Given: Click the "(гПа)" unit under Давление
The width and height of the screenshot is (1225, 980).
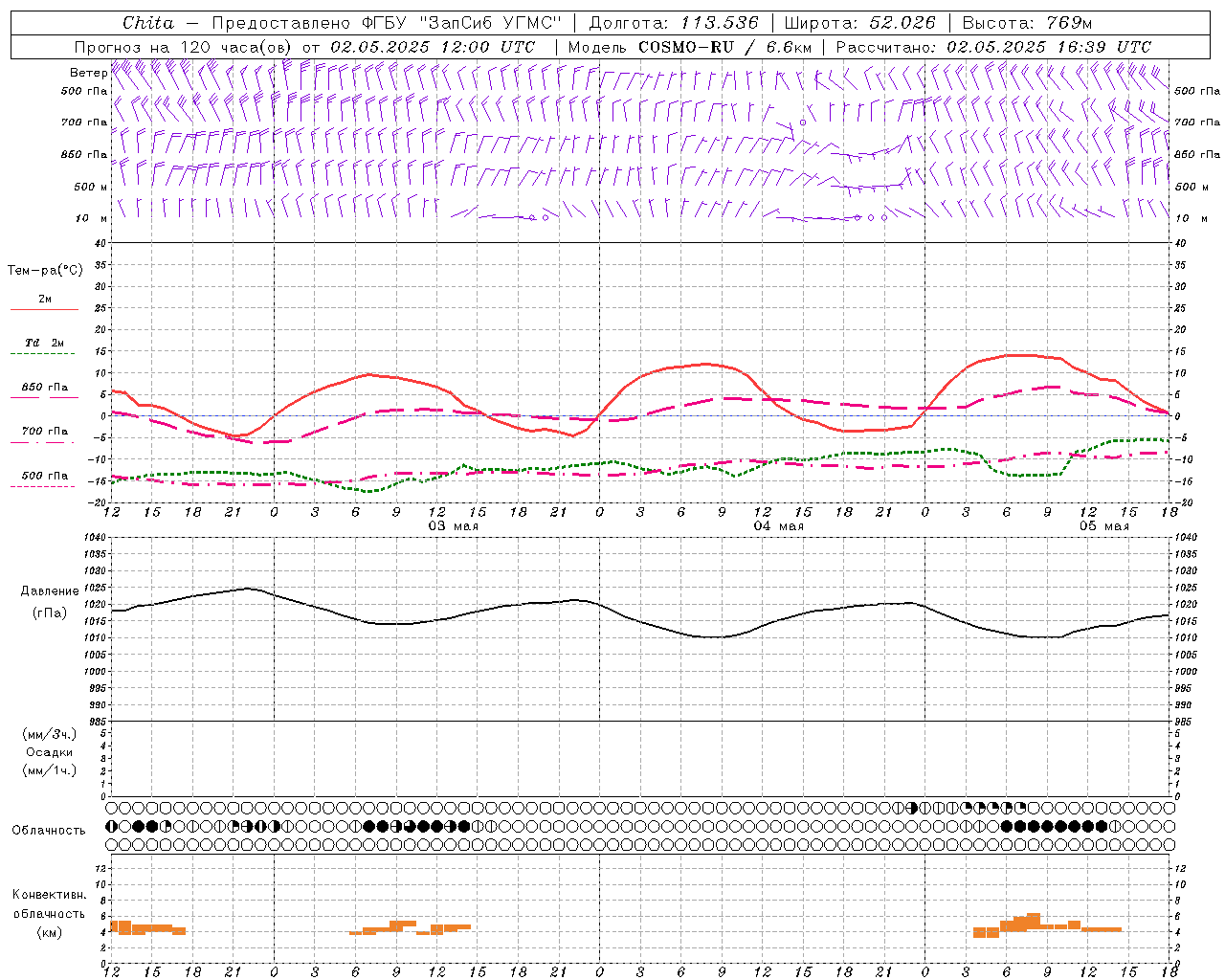Looking at the screenshot, I should [50, 612].
